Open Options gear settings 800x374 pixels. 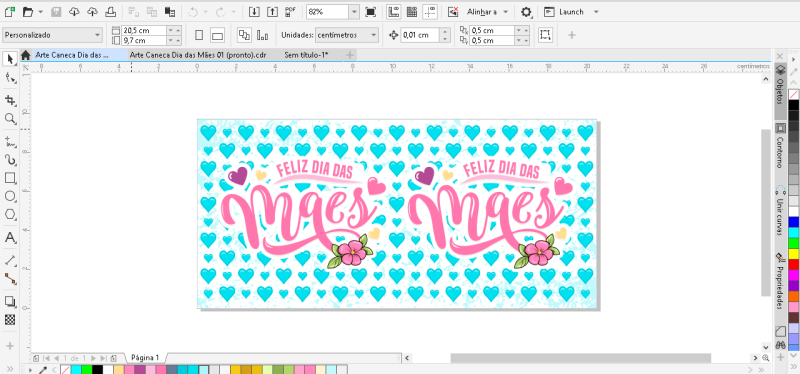(526, 12)
